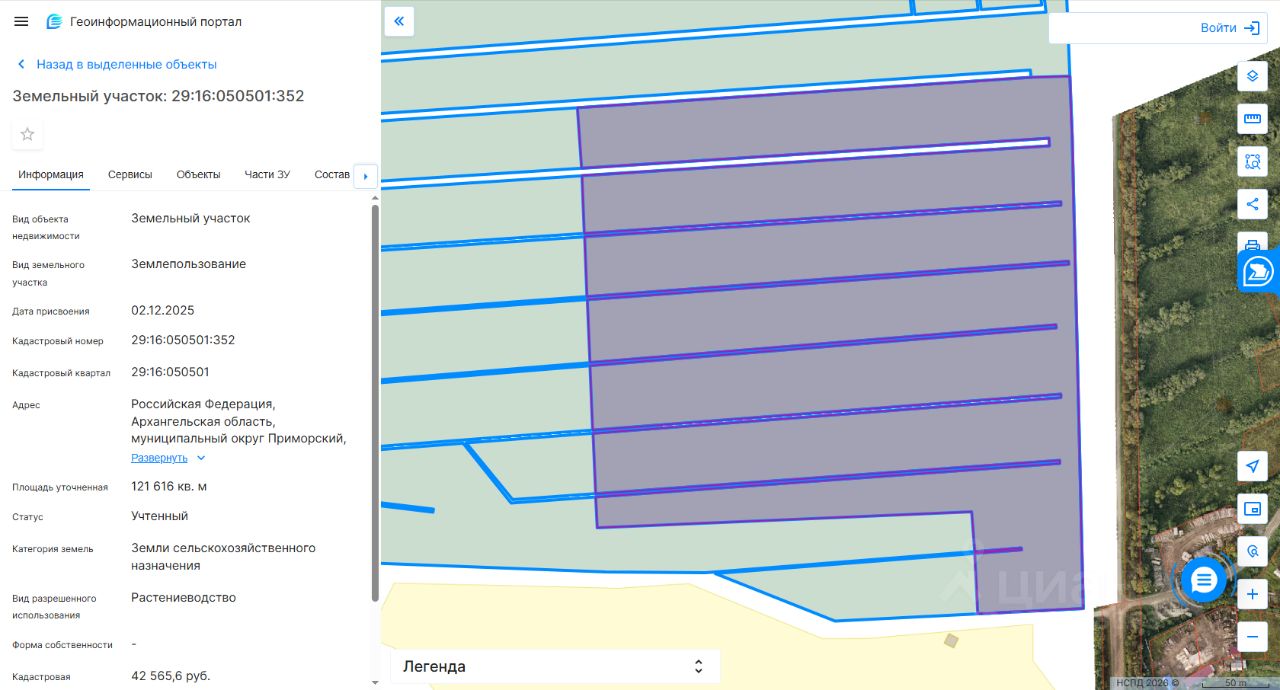Click the login arrow icon
This screenshot has width=1280, height=690.
(1252, 28)
